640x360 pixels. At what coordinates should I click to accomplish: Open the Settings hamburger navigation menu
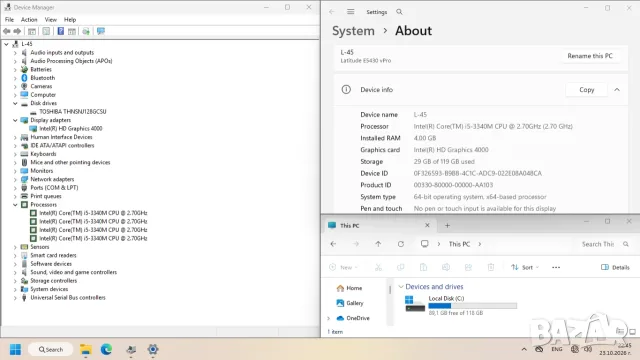(351, 12)
